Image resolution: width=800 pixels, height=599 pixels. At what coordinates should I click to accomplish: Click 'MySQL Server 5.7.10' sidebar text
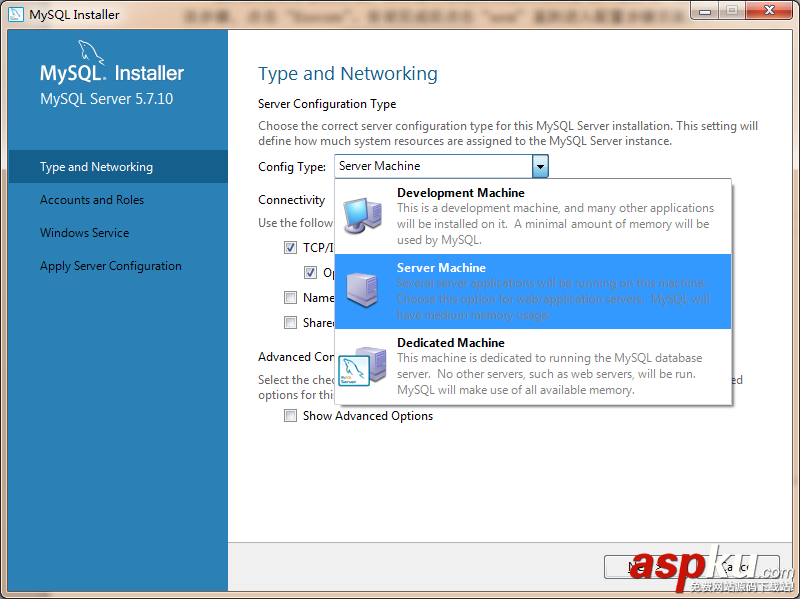(x=107, y=99)
